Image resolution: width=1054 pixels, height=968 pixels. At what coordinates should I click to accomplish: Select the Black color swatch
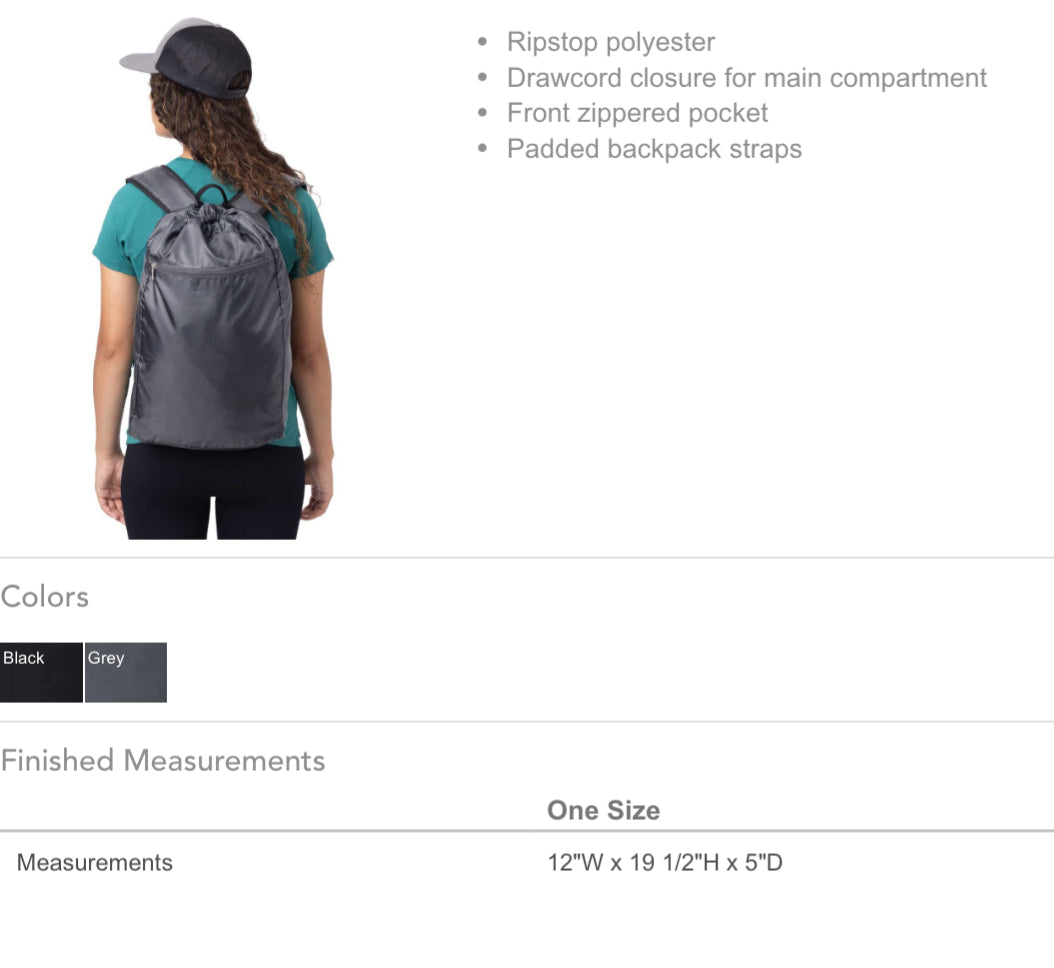tap(41, 672)
